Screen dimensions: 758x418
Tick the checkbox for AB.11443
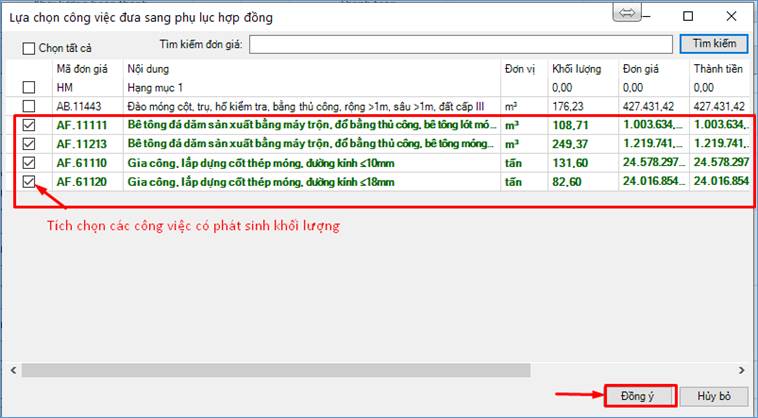coord(29,106)
